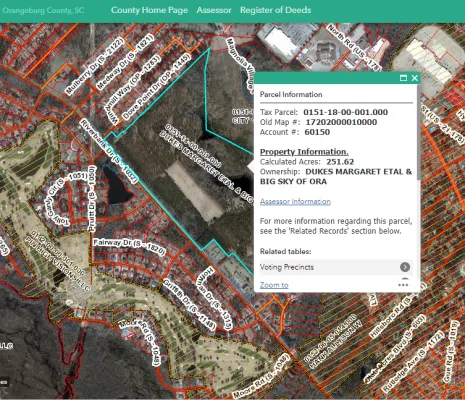Click the Fairway Dr (S-1820) map label
Viewport: 465px width, 400px height.
point(129,247)
